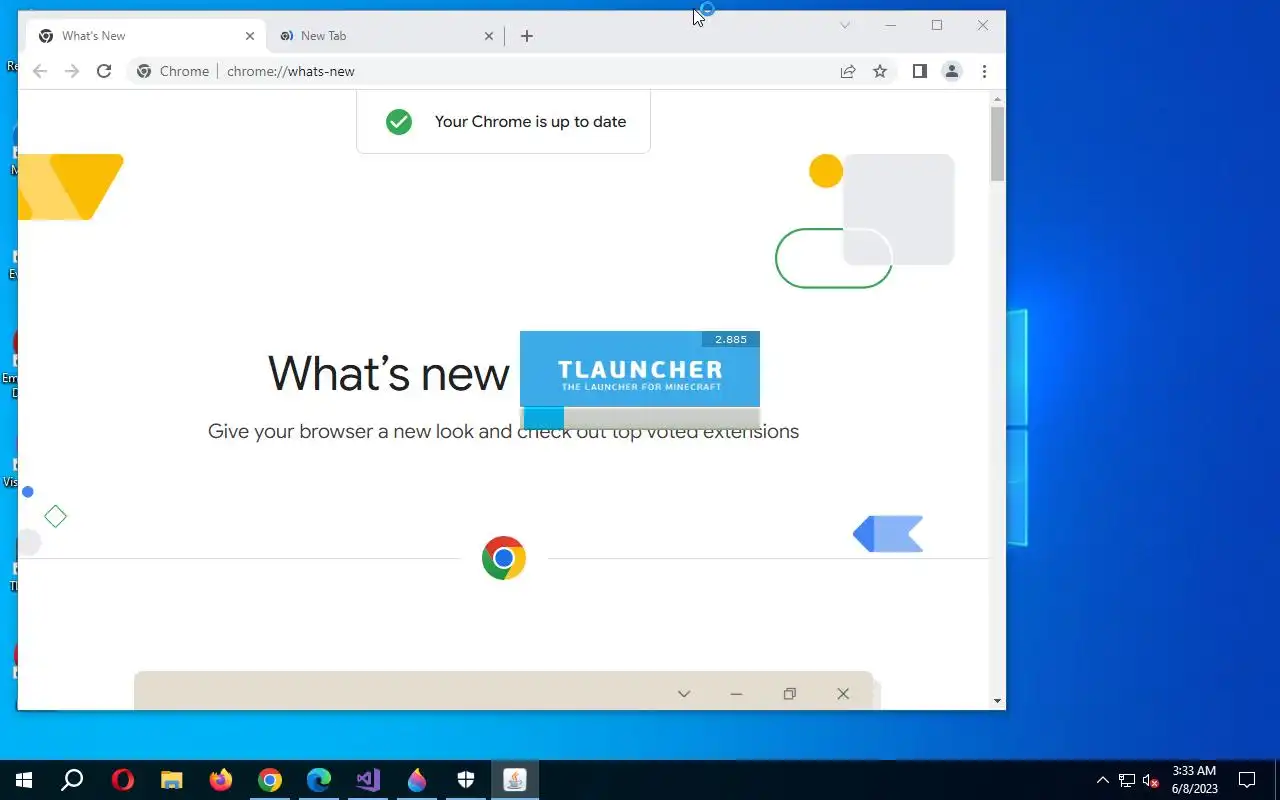Viewport: 1280px width, 800px height.
Task: Click the What's new heading
Action: [388, 373]
